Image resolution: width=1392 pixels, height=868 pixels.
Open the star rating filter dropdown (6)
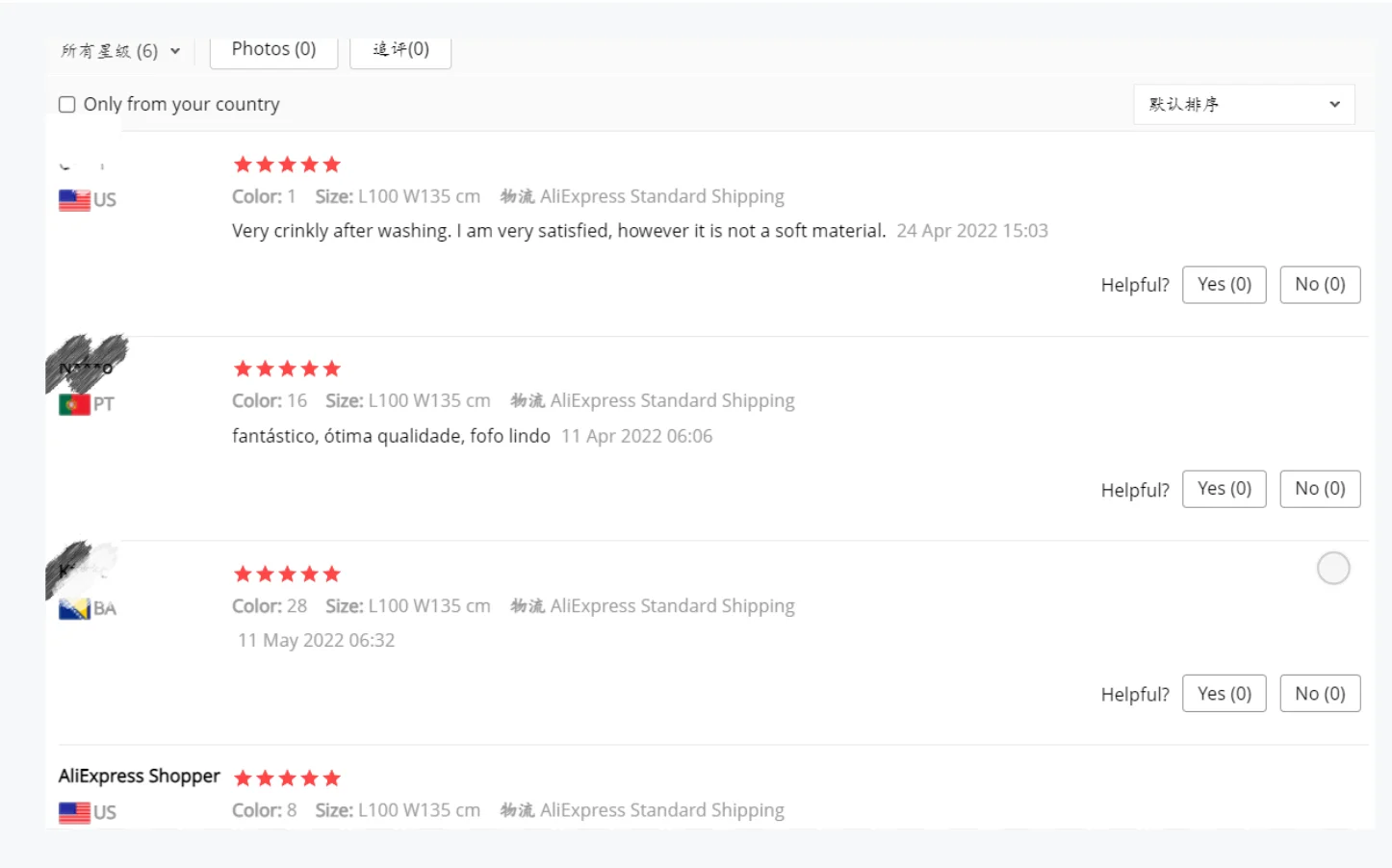(120, 51)
